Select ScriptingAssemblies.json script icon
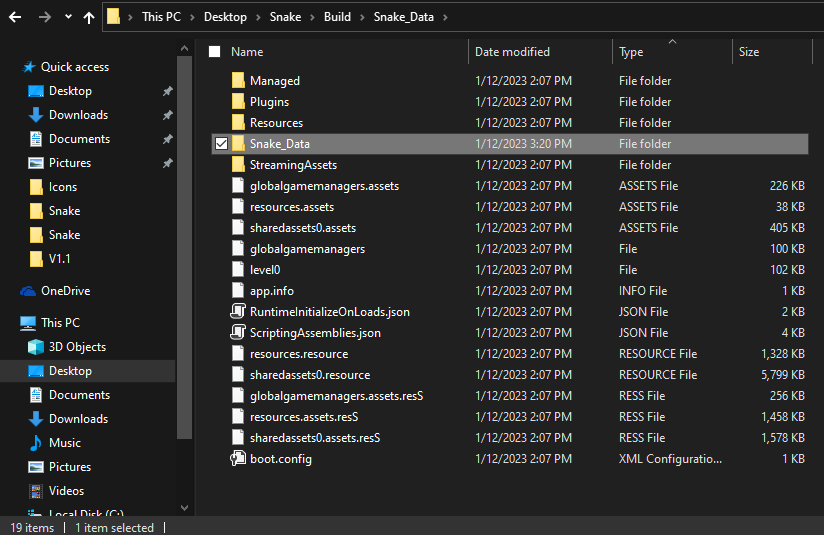 point(238,332)
